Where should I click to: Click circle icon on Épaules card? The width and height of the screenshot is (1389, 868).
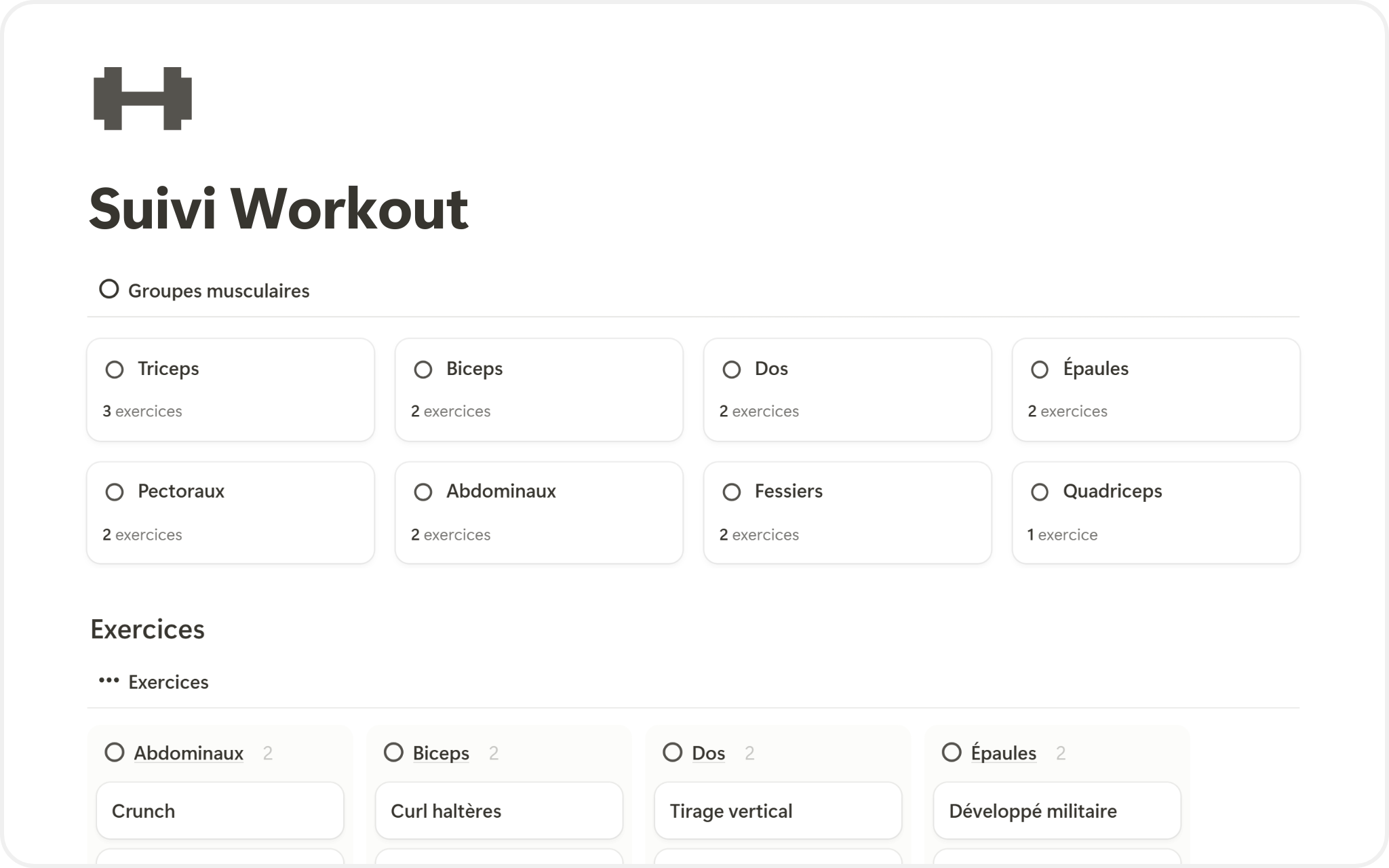pos(1039,370)
